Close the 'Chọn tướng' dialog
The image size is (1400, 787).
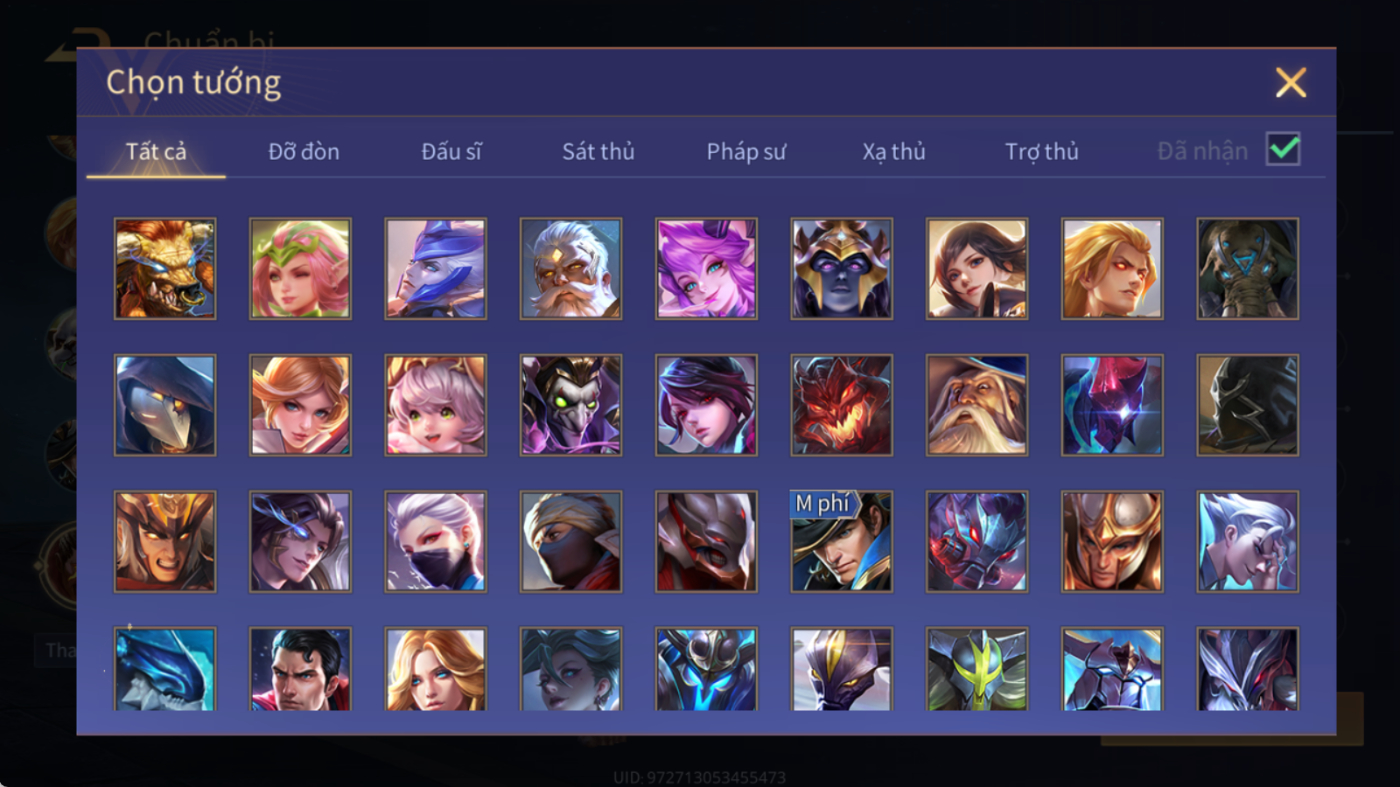click(x=1291, y=82)
